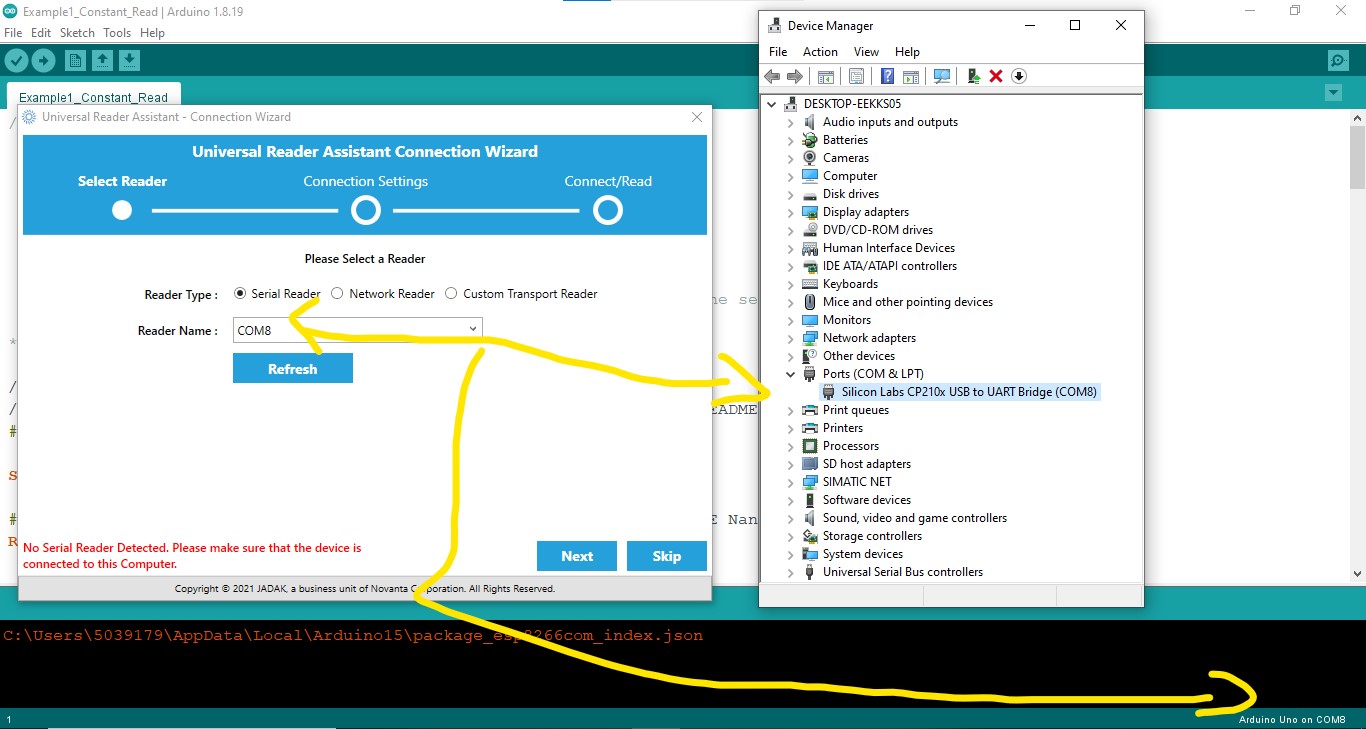Expand the Display adapters node
The image size is (1366, 729).
tap(791, 212)
